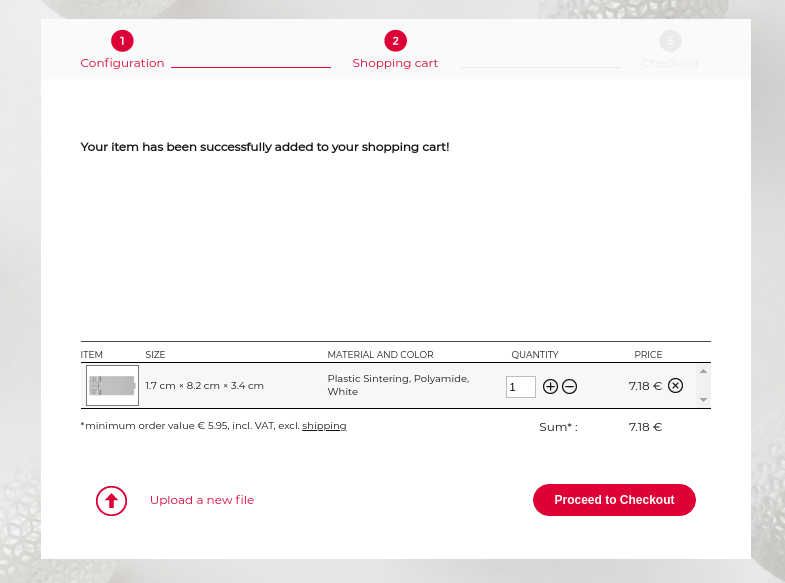This screenshot has width=785, height=583.
Task: Click the item row price 7.18 €
Action: point(645,386)
